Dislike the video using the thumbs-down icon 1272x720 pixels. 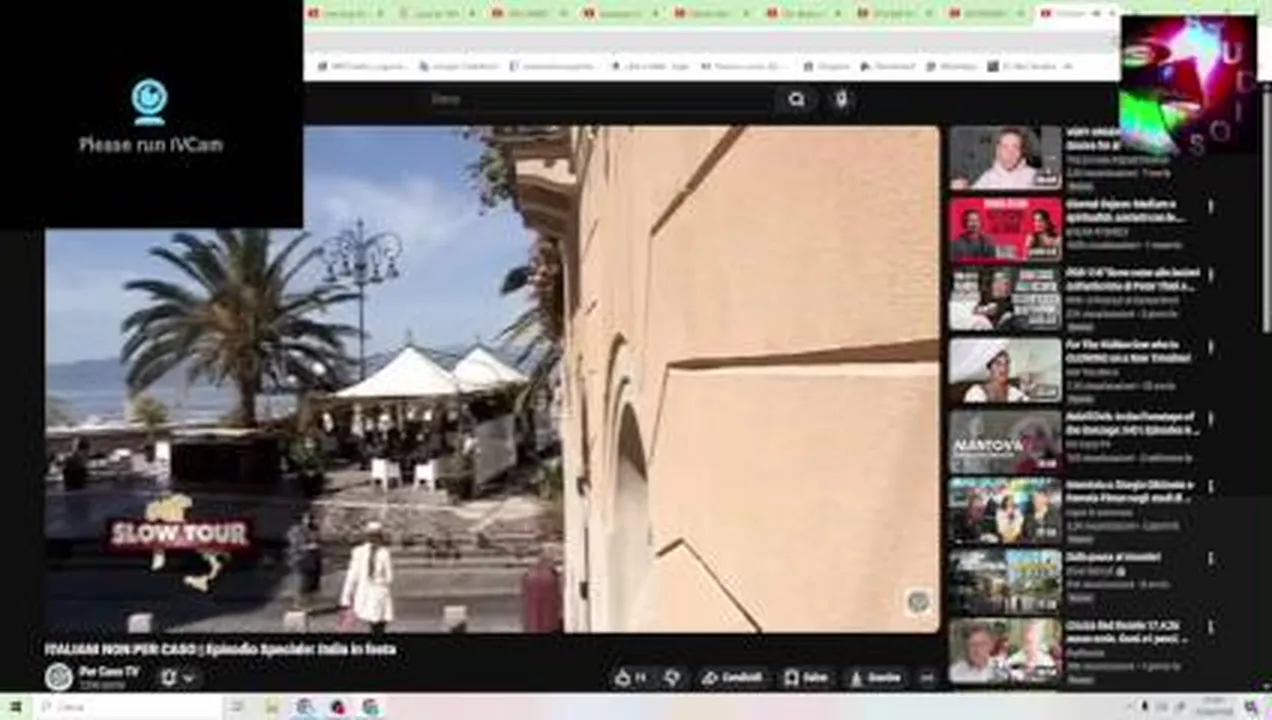(x=672, y=677)
